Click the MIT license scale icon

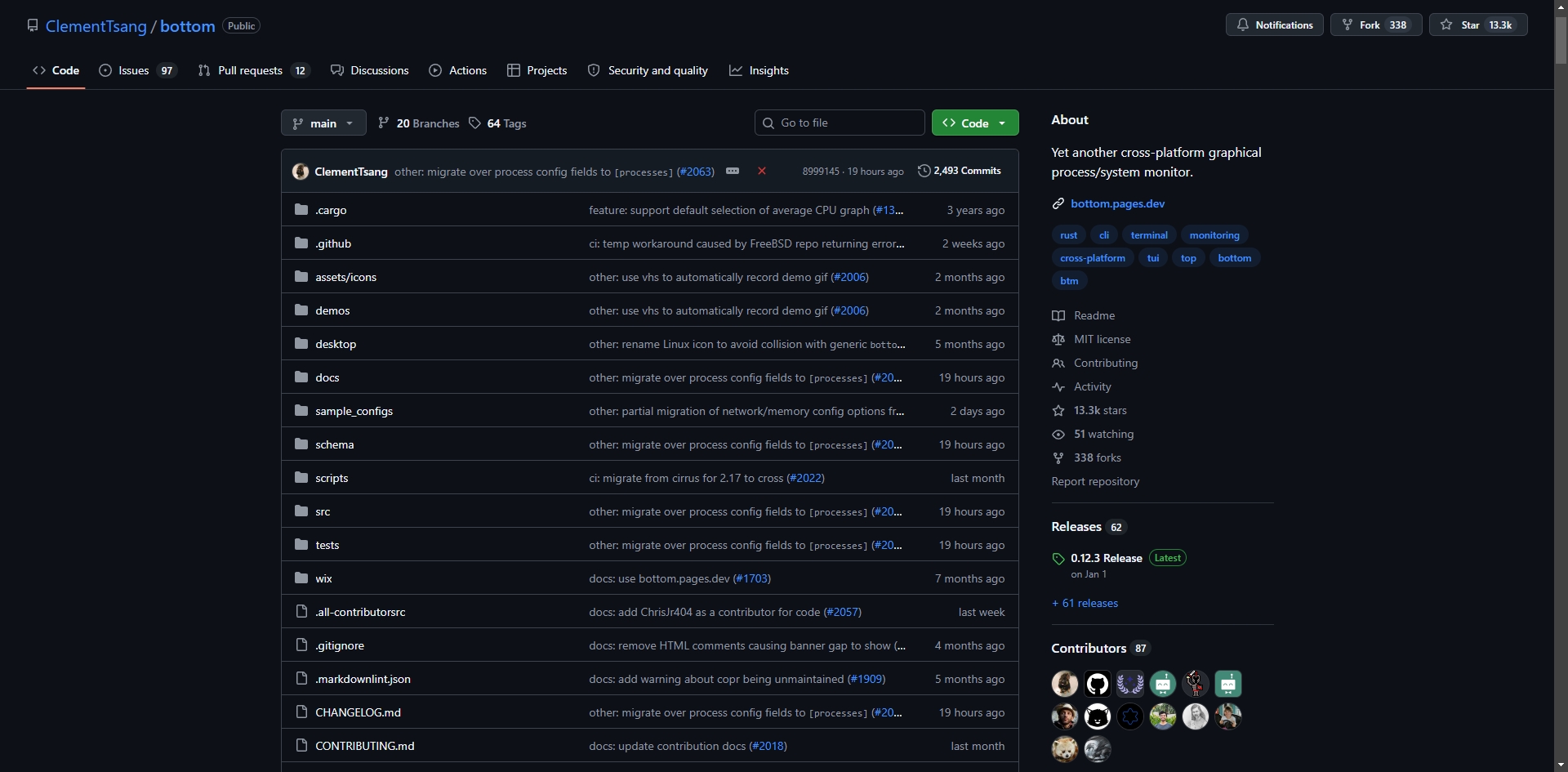coord(1058,340)
